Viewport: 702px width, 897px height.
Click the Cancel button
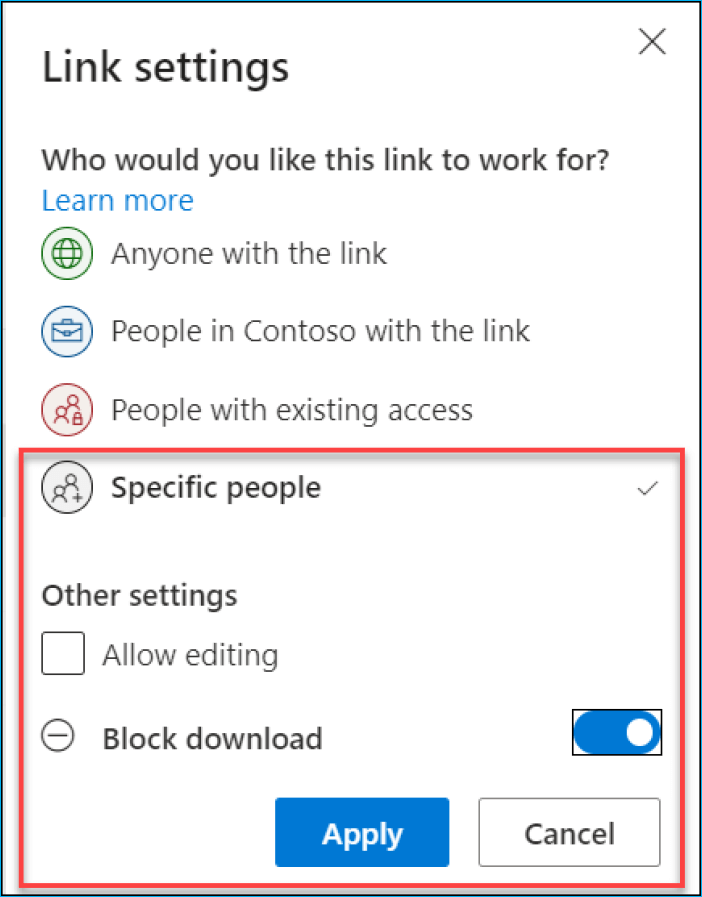click(569, 832)
